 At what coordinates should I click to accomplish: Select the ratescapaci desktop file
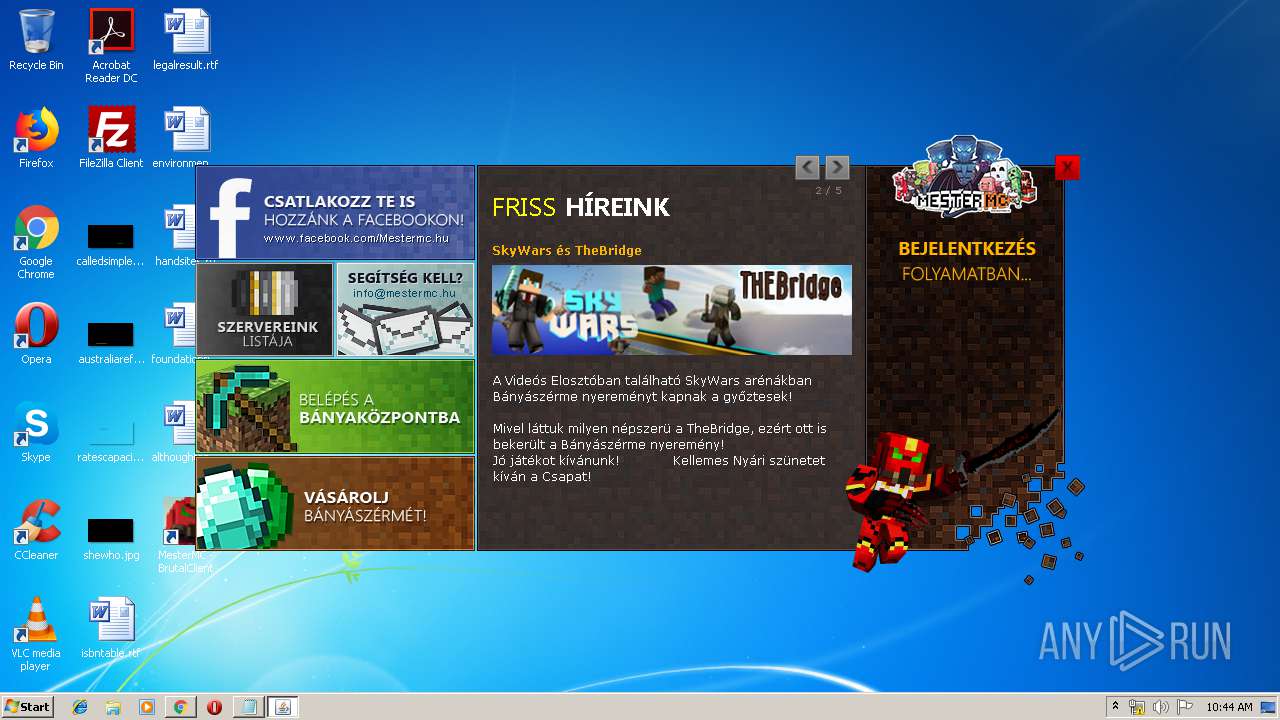pos(111,439)
